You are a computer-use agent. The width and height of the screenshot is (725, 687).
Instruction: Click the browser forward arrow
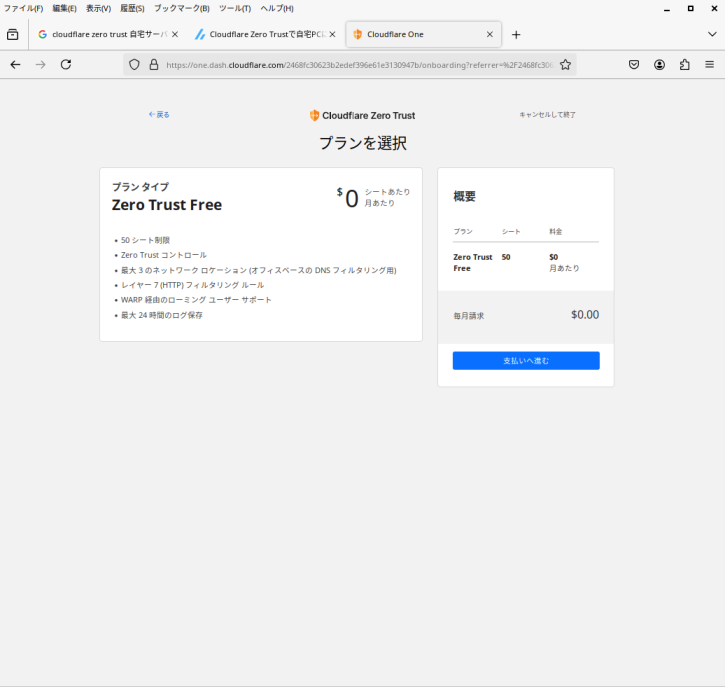tap(41, 65)
